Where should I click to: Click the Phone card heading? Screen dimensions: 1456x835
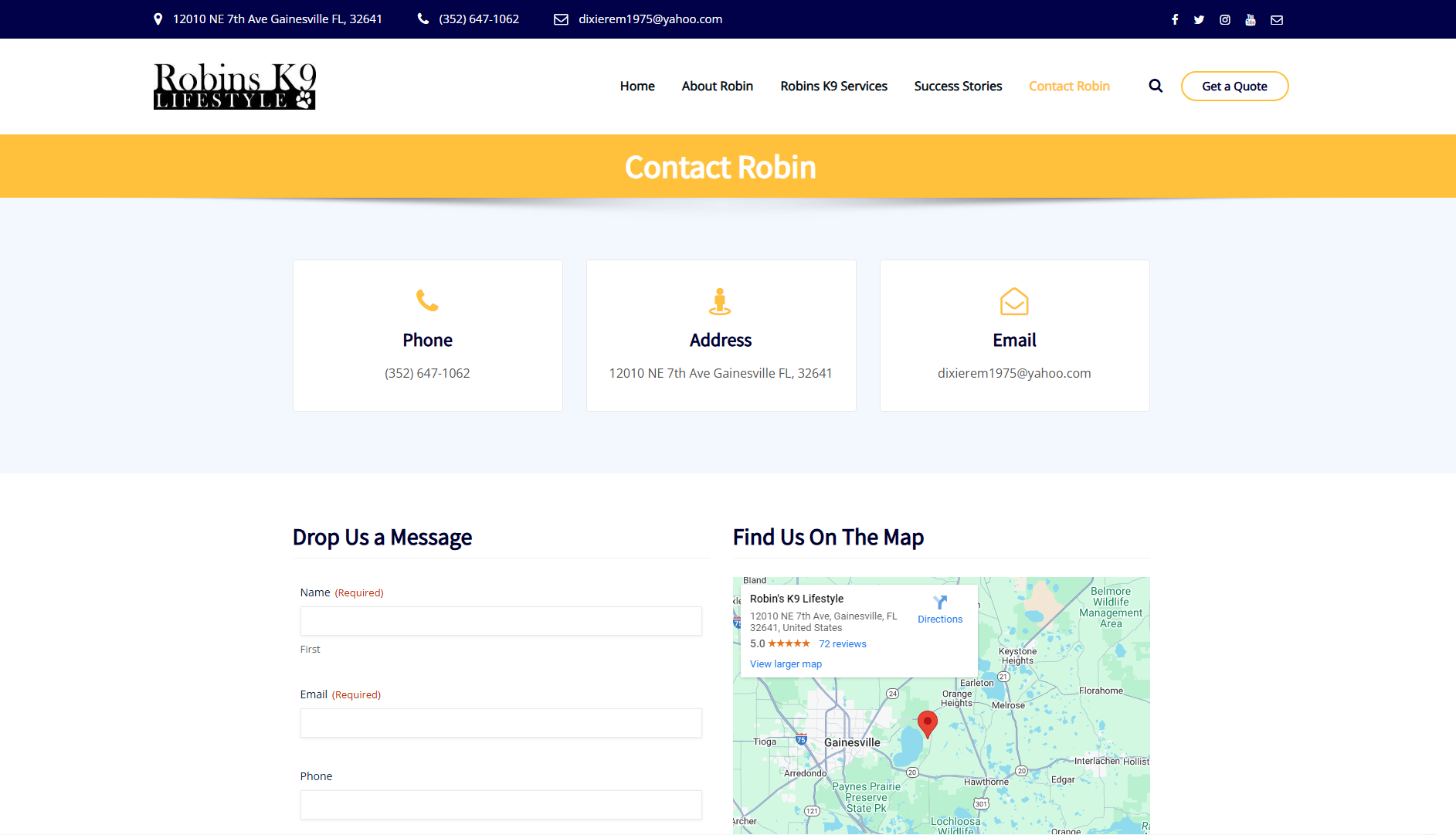click(x=427, y=341)
